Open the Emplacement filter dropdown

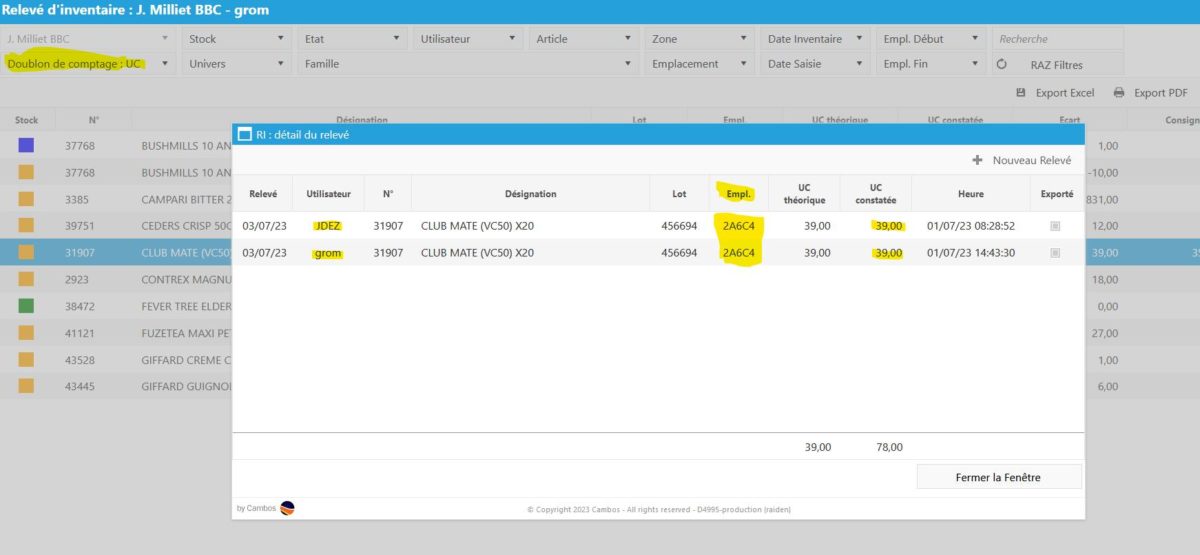698,64
